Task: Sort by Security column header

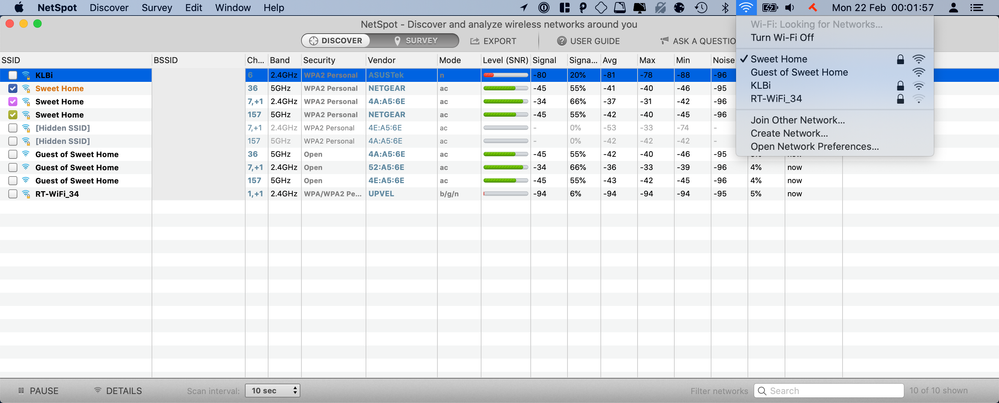Action: click(333, 60)
